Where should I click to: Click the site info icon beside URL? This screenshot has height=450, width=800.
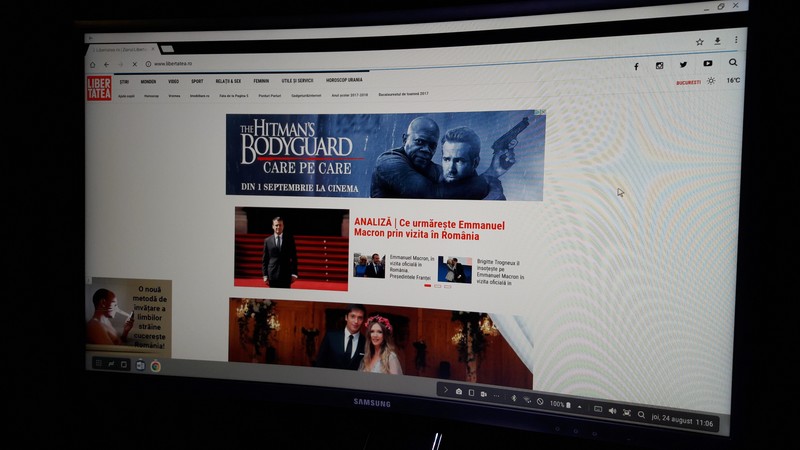click(148, 64)
